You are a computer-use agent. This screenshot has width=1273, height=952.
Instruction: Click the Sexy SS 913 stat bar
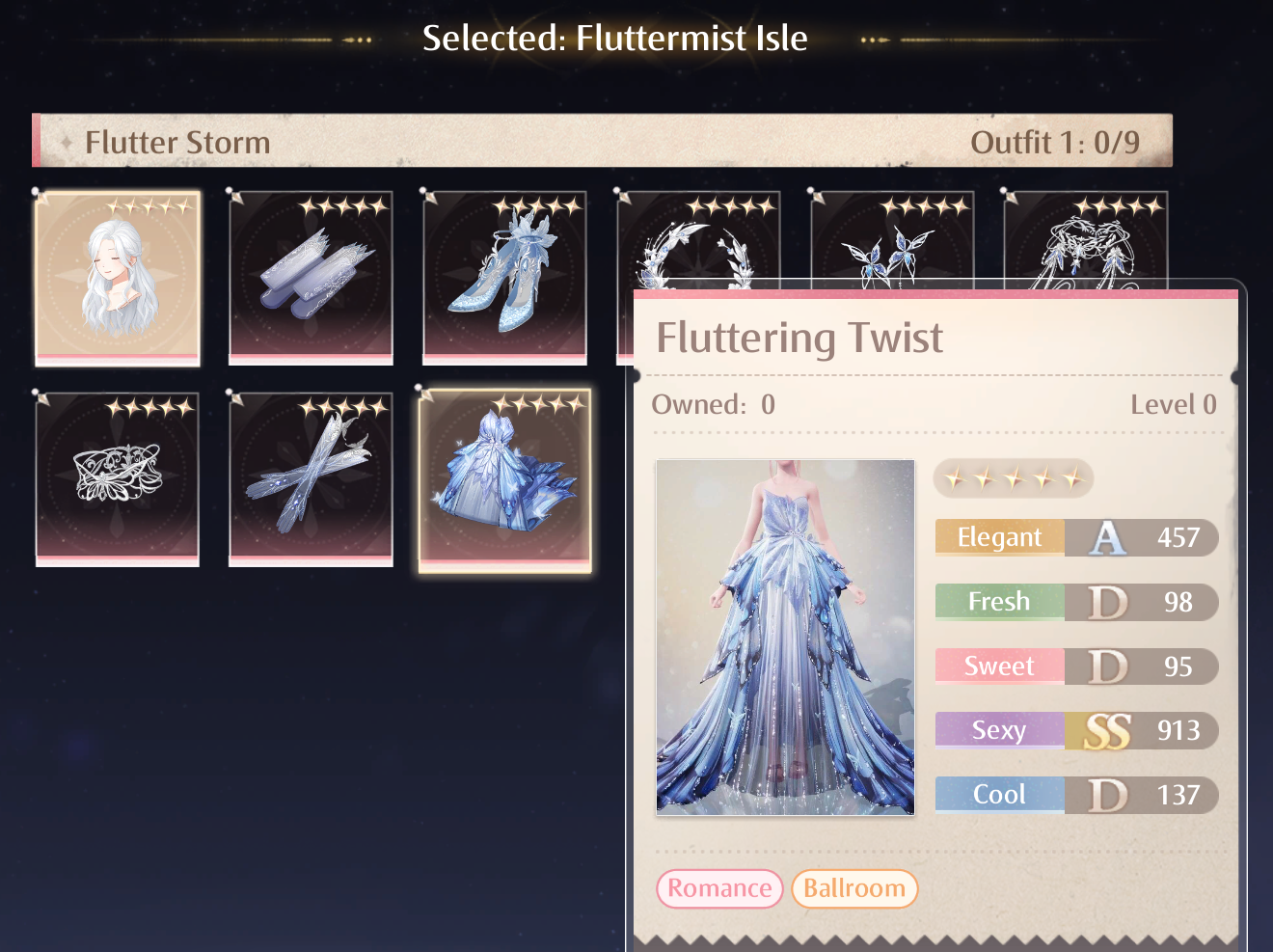(1076, 730)
